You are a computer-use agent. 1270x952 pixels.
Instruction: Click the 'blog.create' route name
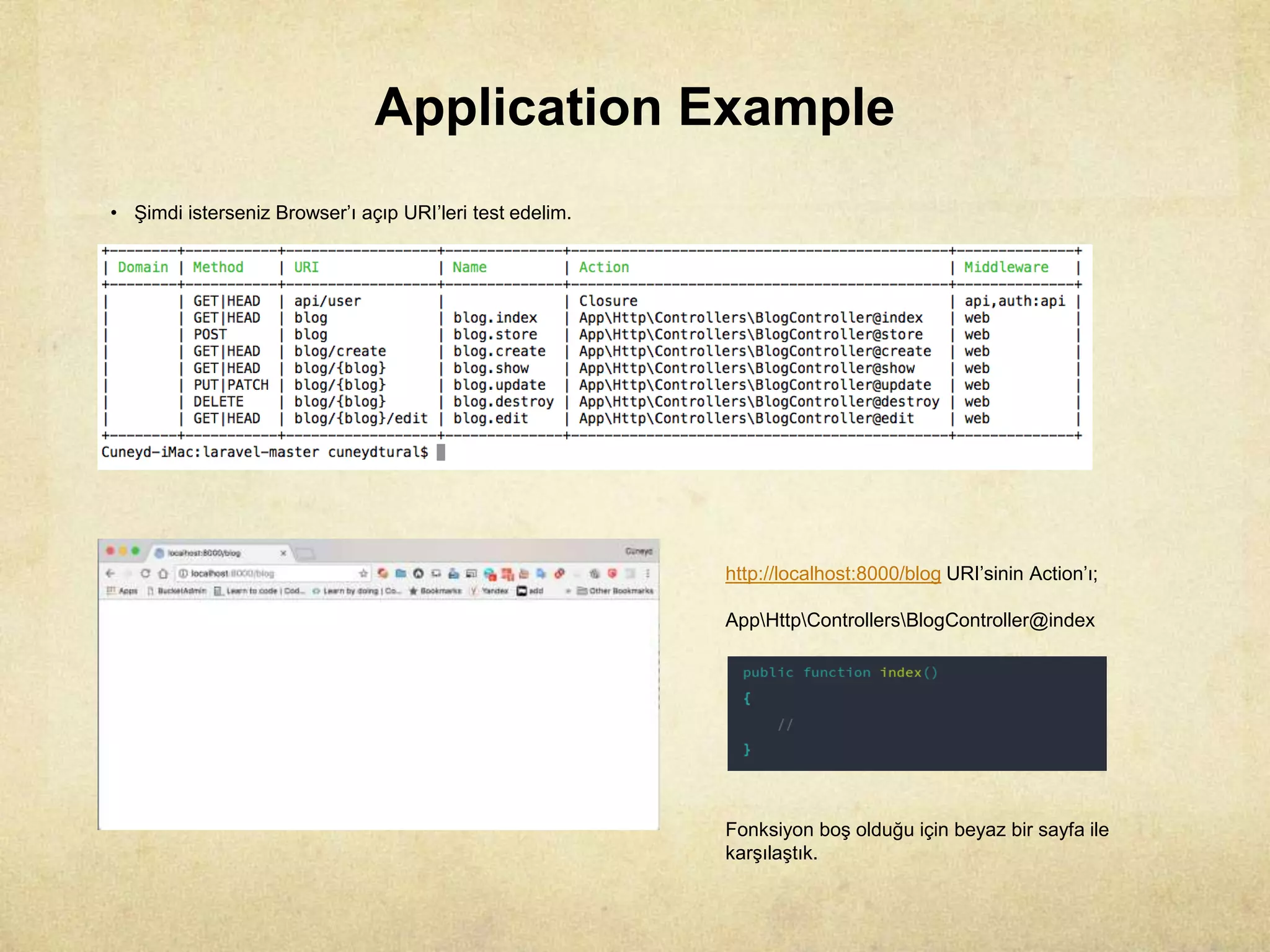click(x=499, y=351)
